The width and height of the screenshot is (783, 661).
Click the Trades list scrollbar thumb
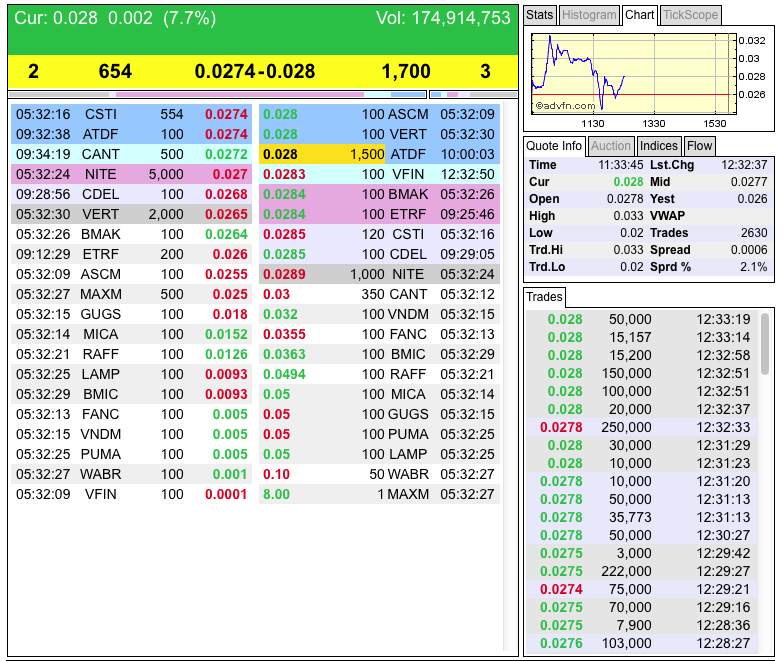point(765,343)
